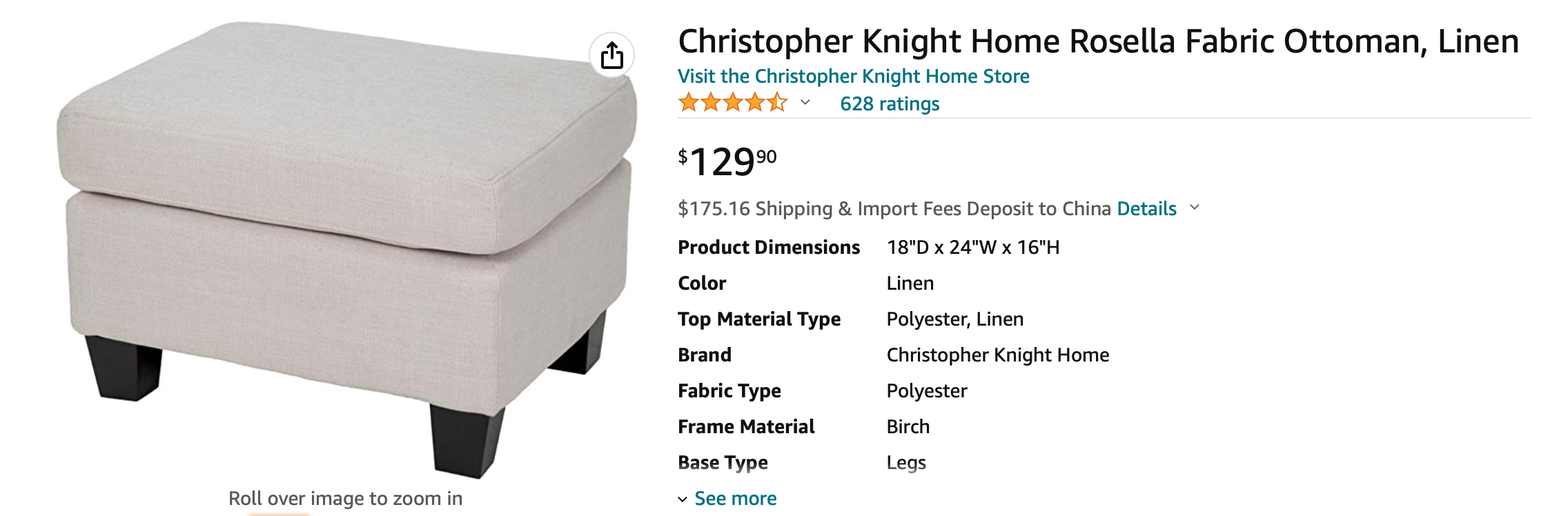This screenshot has width=1568, height=516.
Task: Open shipping fee Details link
Action: tap(1146, 208)
